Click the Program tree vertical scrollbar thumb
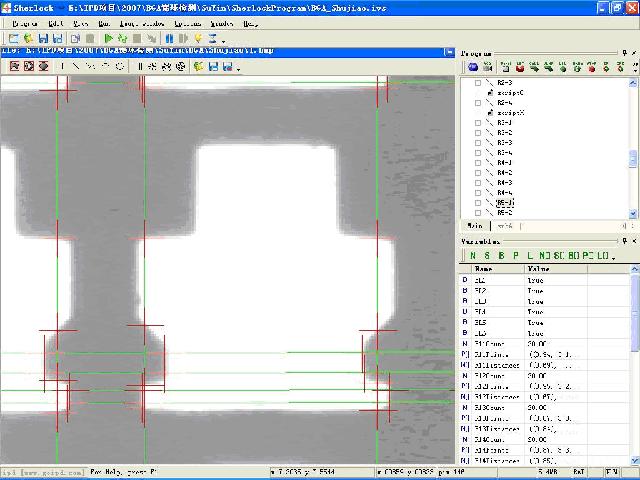Screen dimensions: 640x480 click(632, 160)
